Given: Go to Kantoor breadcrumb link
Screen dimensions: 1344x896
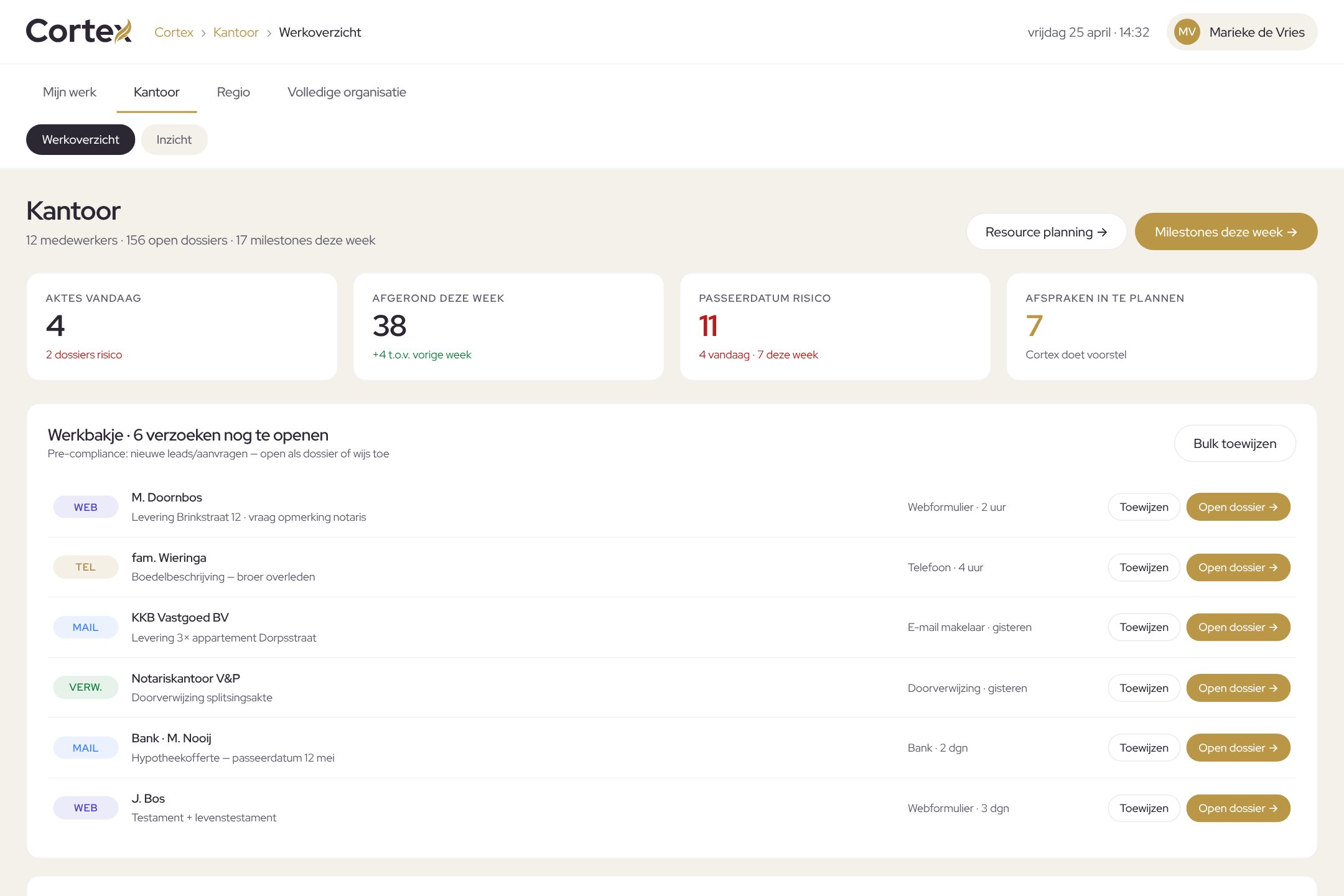Looking at the screenshot, I should pos(236,32).
